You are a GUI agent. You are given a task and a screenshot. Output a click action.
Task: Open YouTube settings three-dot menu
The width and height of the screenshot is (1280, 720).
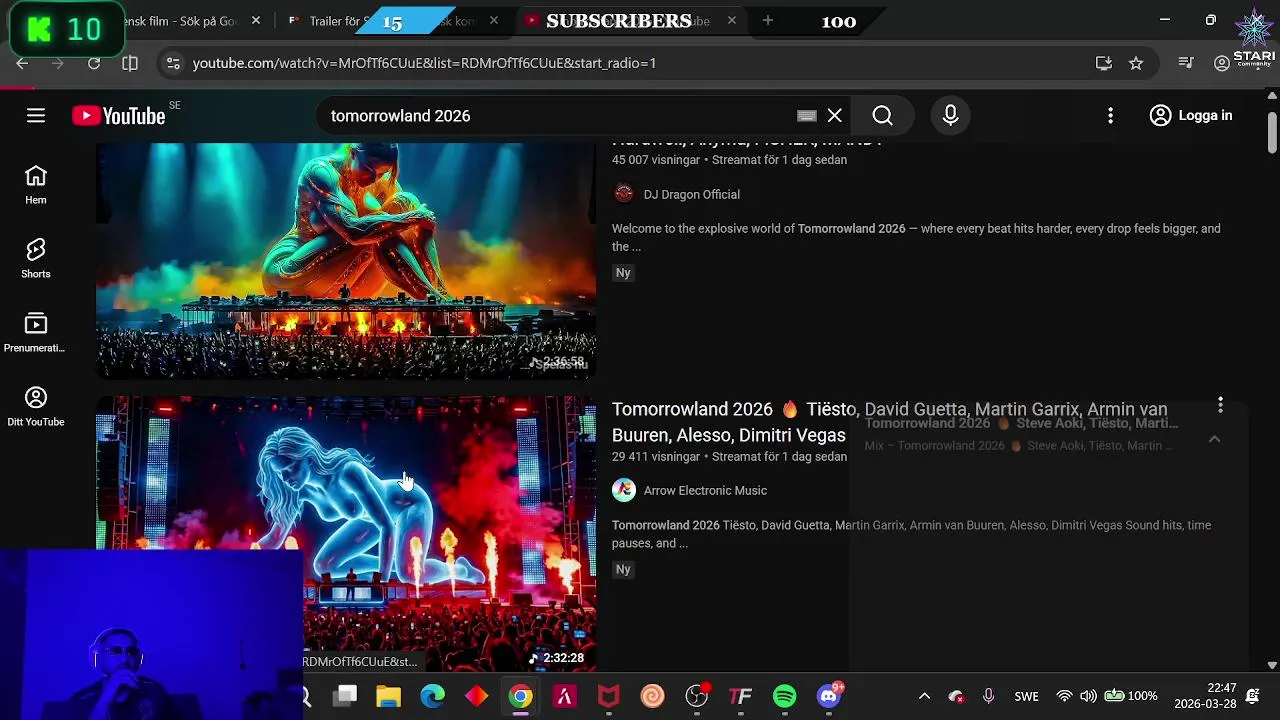pos(1110,116)
